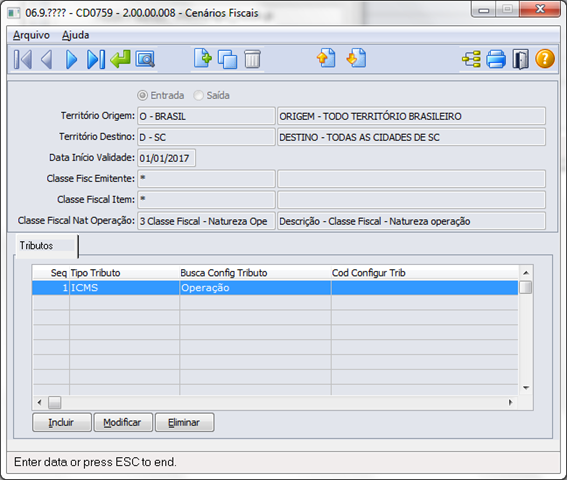Select the Saída radio button

tap(198, 95)
